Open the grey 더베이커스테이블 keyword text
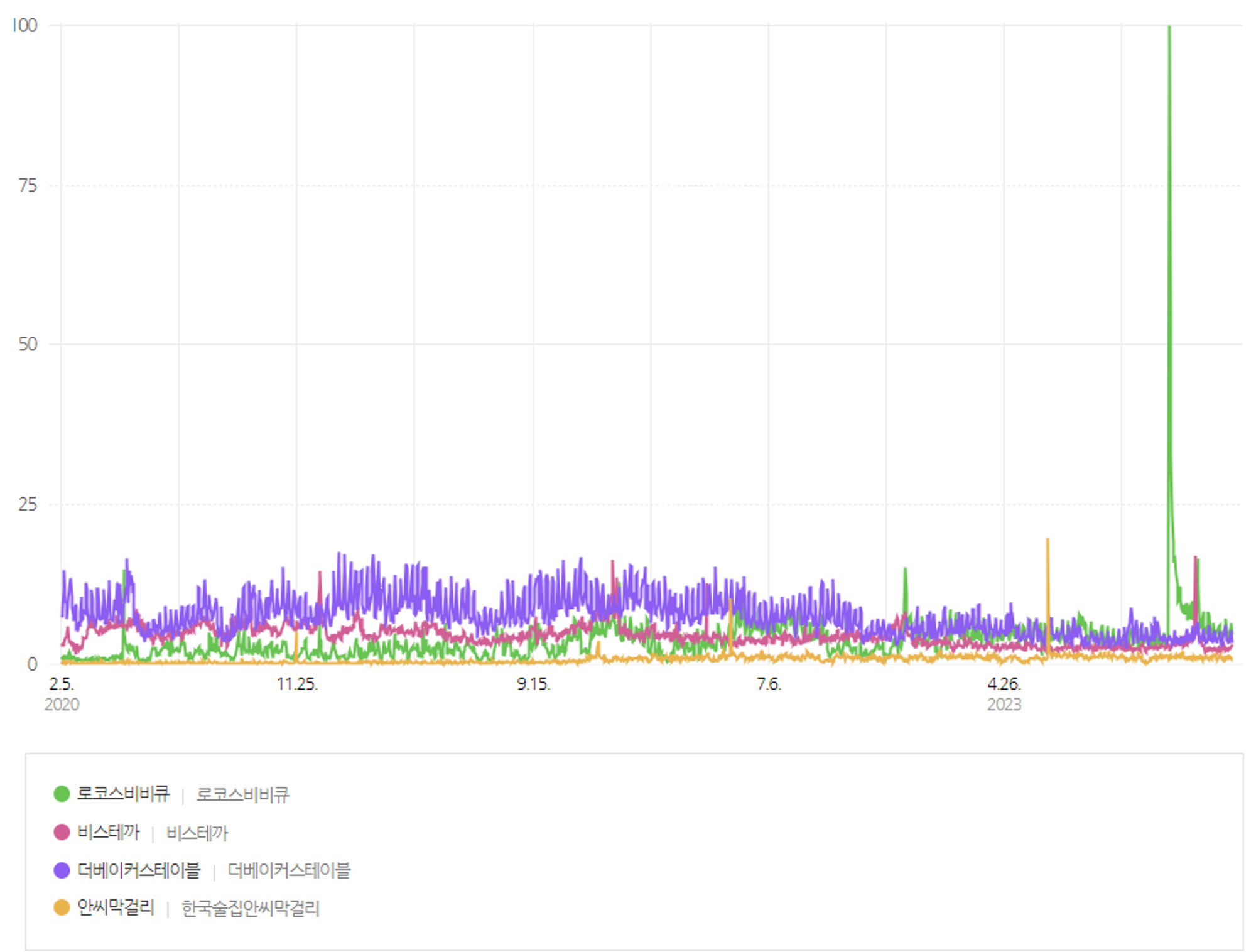The width and height of the screenshot is (1256, 952). coord(289,870)
